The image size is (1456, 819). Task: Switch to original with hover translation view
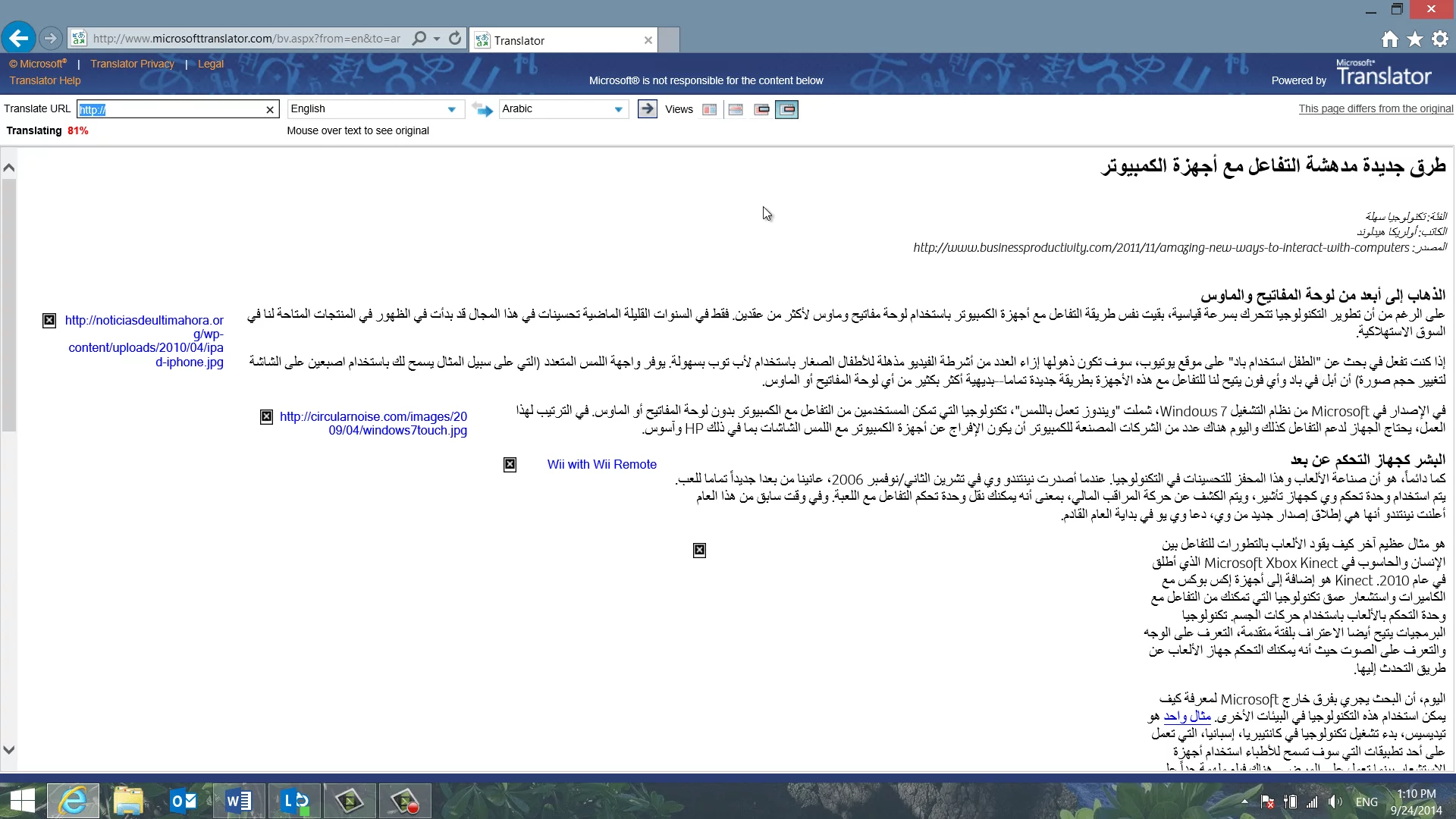(761, 109)
